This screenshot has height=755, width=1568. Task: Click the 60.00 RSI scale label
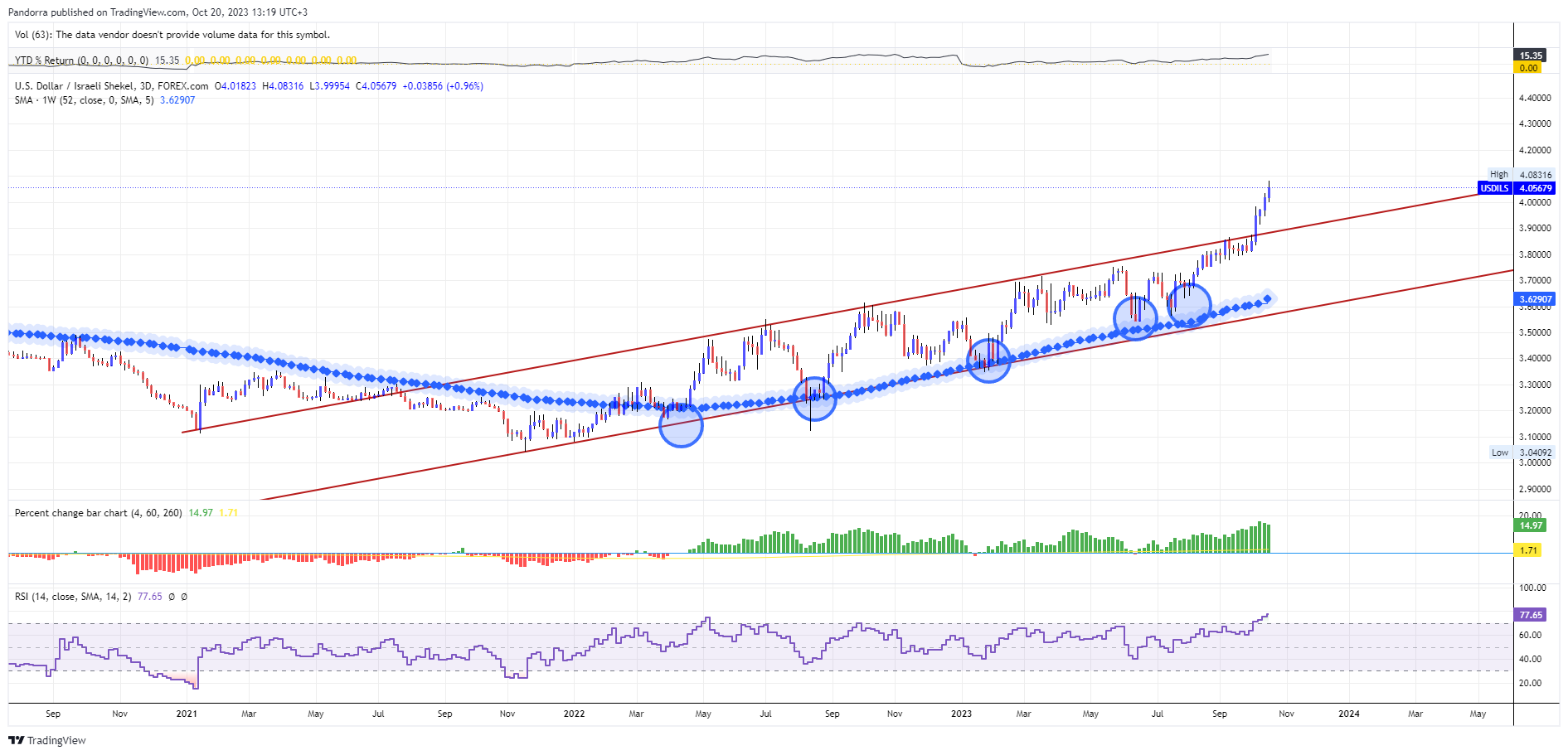click(x=1531, y=635)
